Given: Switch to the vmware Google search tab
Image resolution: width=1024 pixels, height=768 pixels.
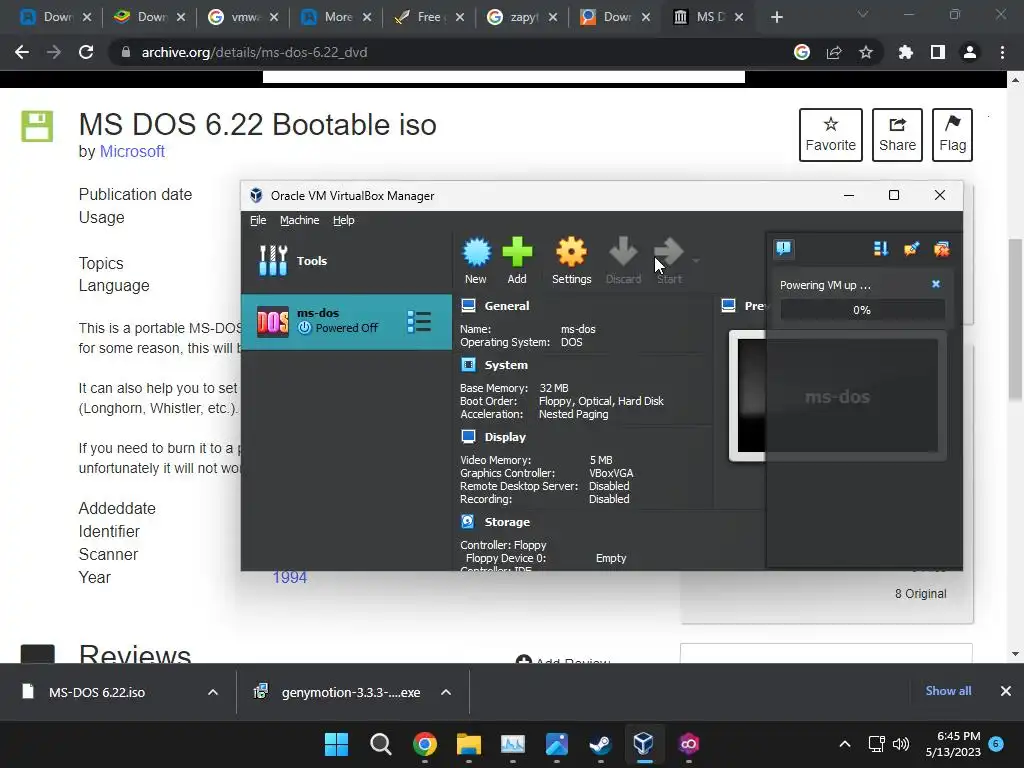Looking at the screenshot, I should point(243,17).
